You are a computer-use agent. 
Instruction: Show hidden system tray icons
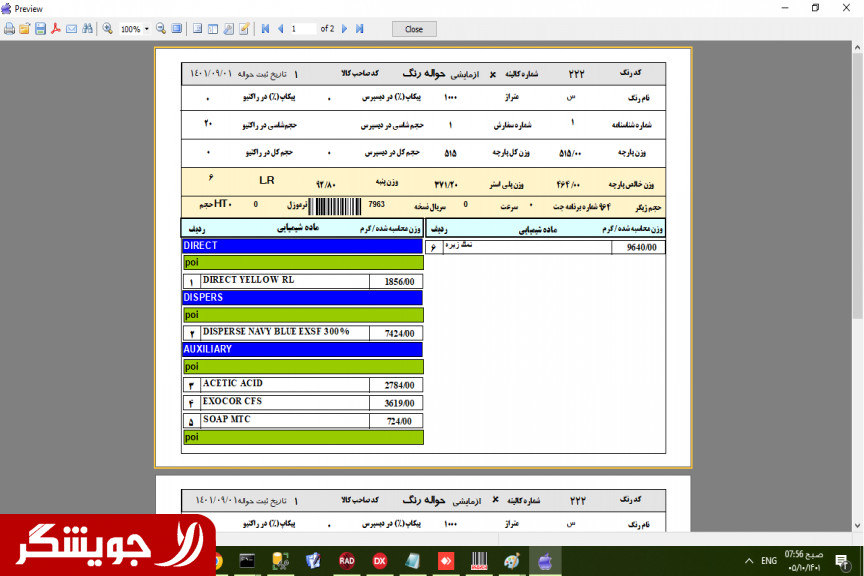749,561
